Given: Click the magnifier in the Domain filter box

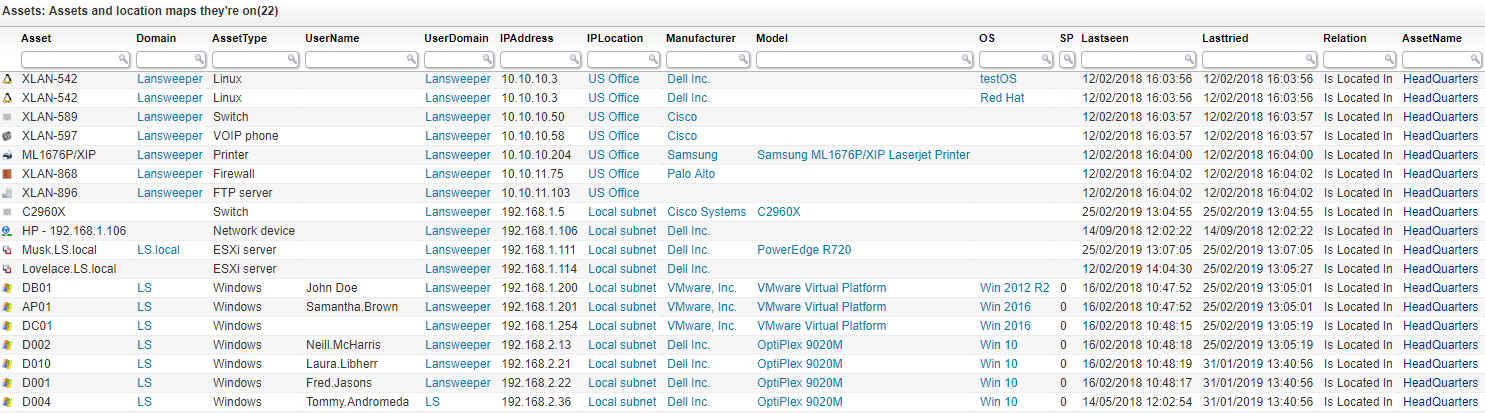Looking at the screenshot, I should click(x=199, y=59).
